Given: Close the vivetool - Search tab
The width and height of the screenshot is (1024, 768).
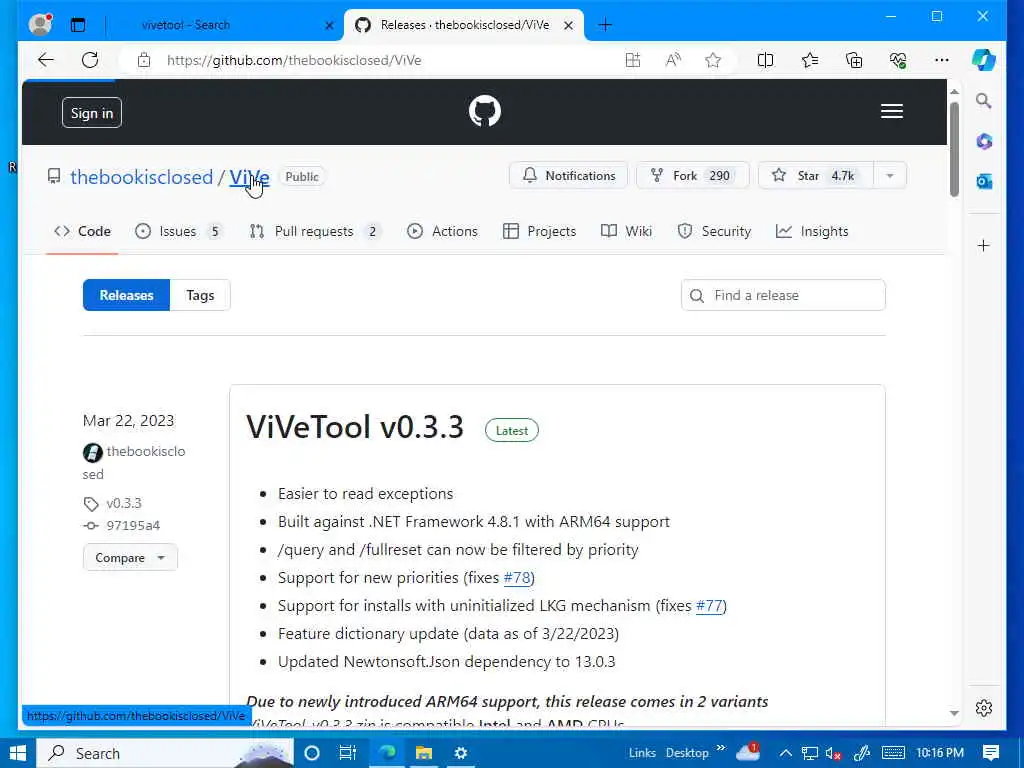Looking at the screenshot, I should [329, 25].
